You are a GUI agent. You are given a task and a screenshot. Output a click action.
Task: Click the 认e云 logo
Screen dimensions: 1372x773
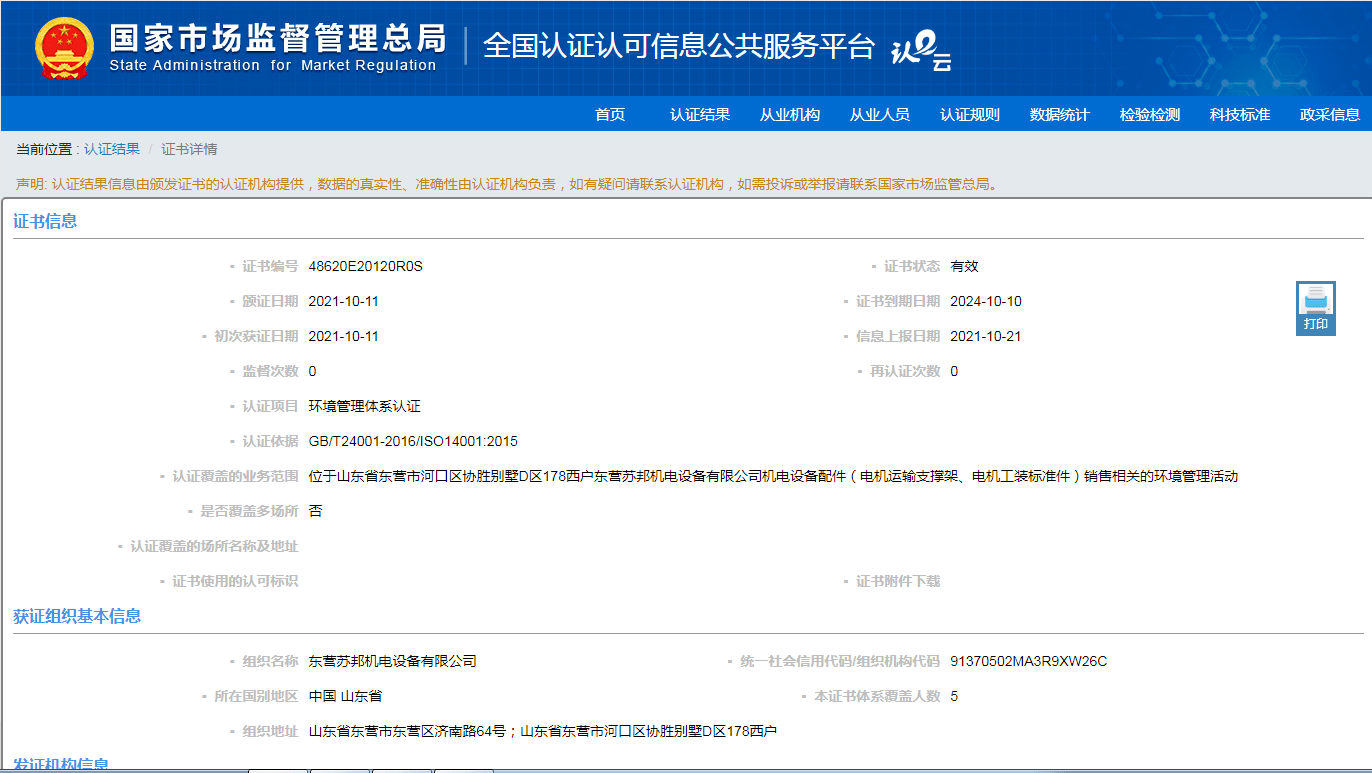coord(920,50)
